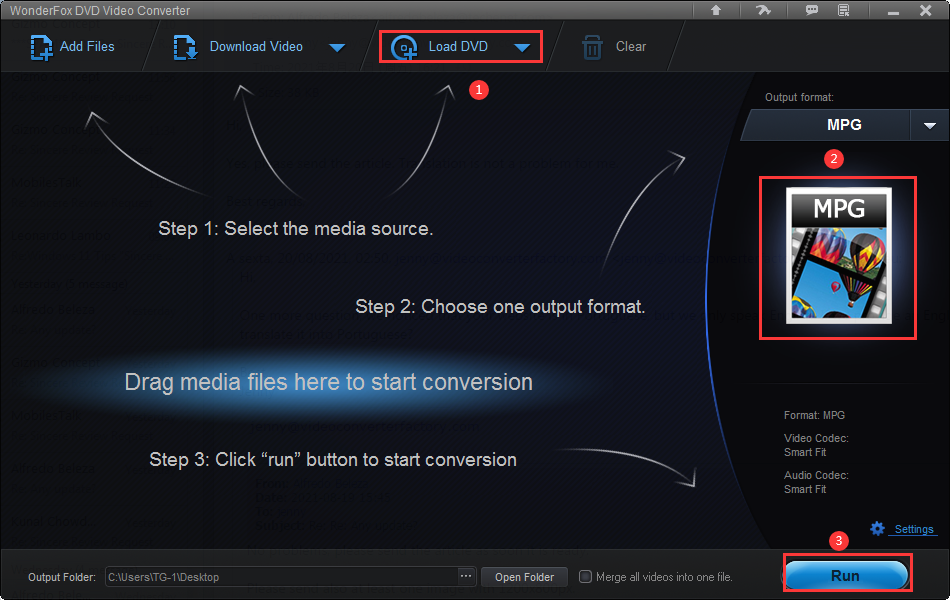Open the feedback speech bubble icon
The image size is (950, 600).
click(x=812, y=10)
